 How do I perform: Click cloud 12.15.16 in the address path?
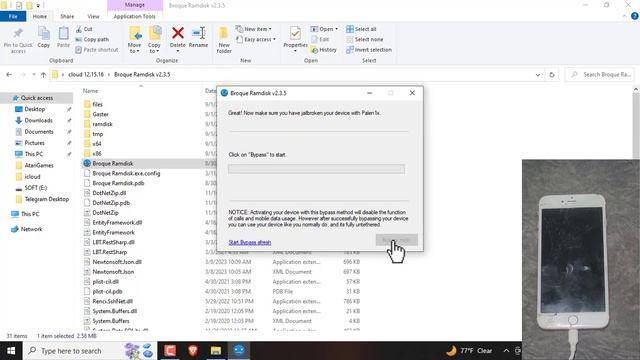[x=86, y=74]
